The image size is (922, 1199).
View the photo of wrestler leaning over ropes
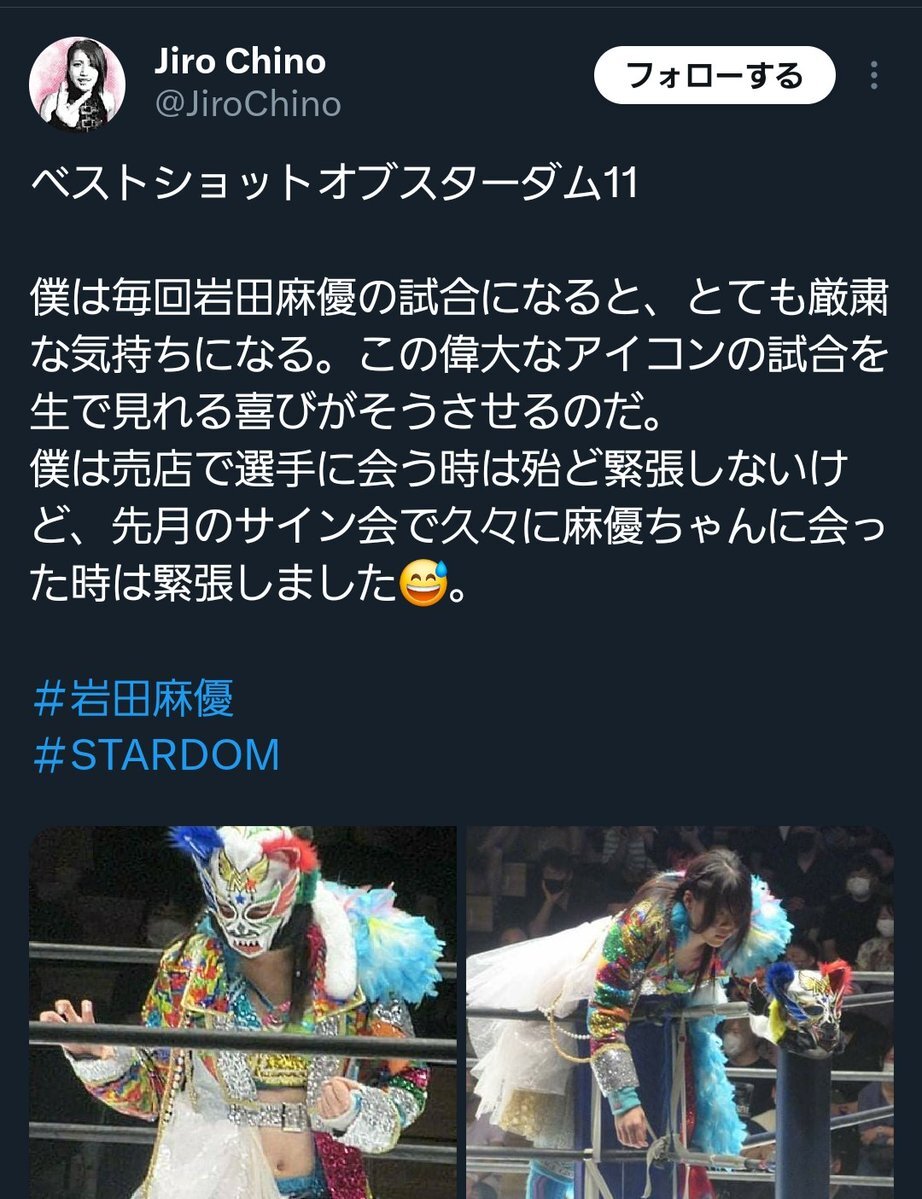tap(680, 1012)
